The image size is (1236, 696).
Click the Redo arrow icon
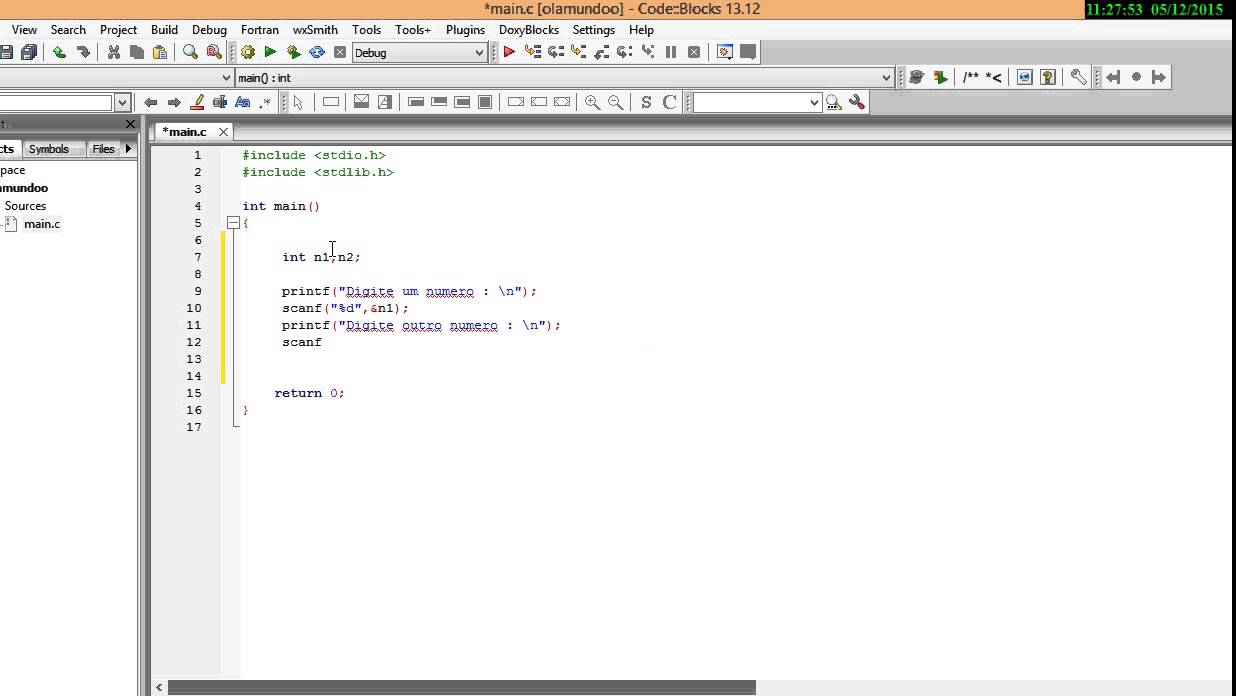(x=83, y=52)
